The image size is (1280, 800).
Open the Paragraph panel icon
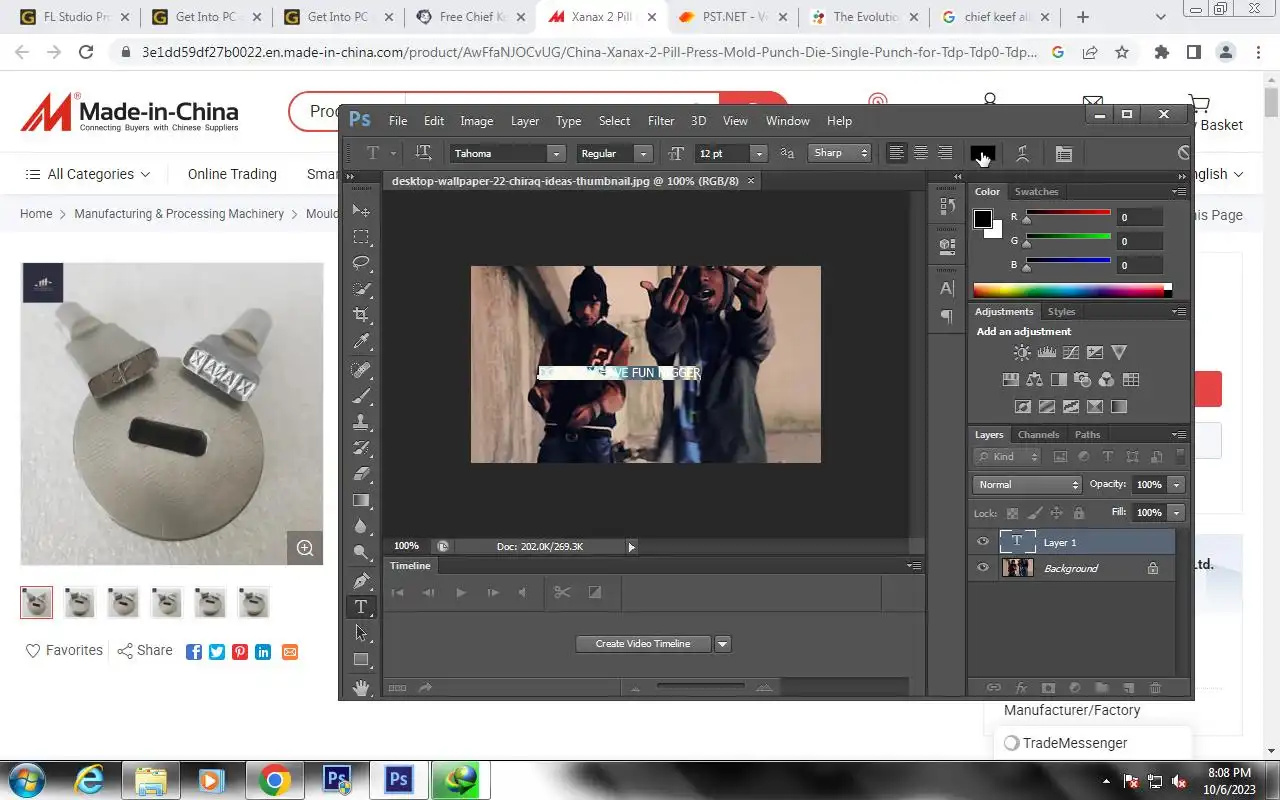947,316
